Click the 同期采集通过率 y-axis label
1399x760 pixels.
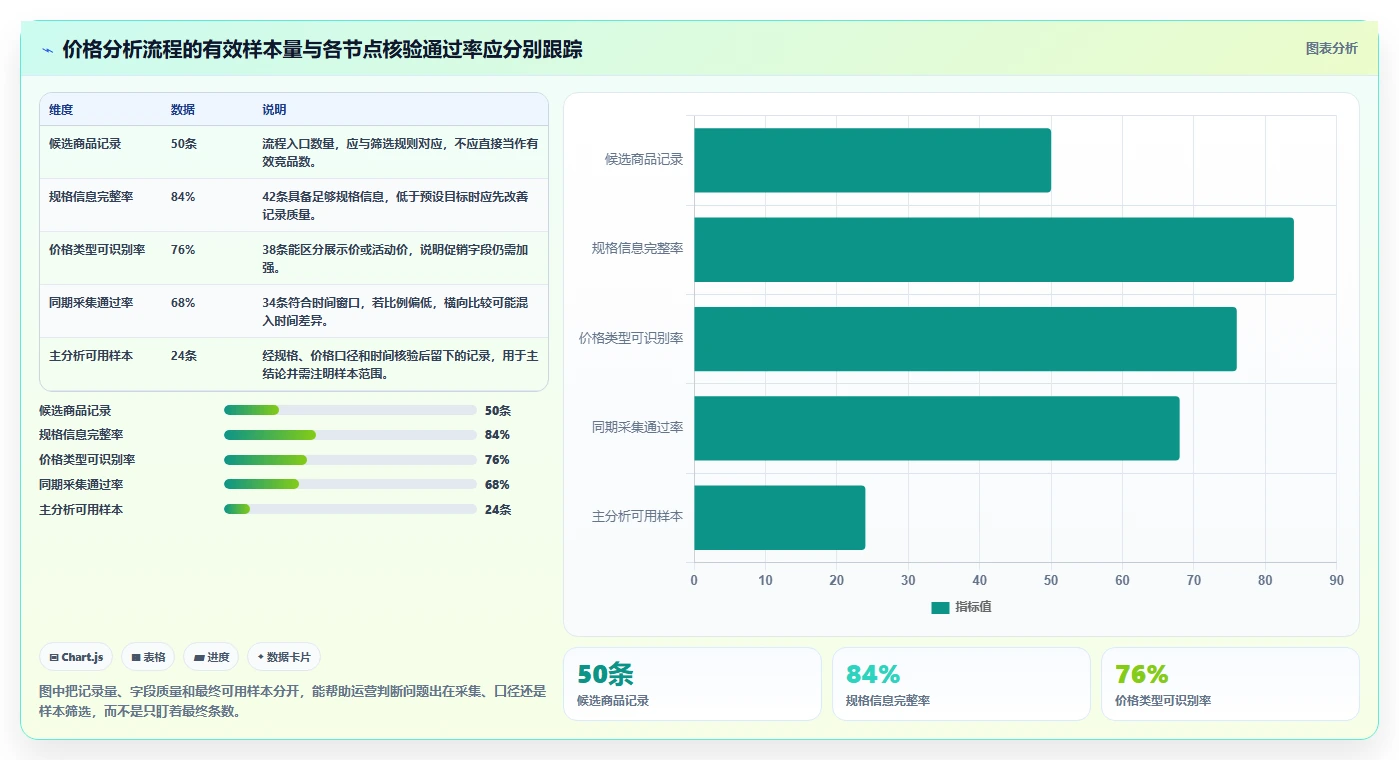pyautogui.click(x=637, y=428)
